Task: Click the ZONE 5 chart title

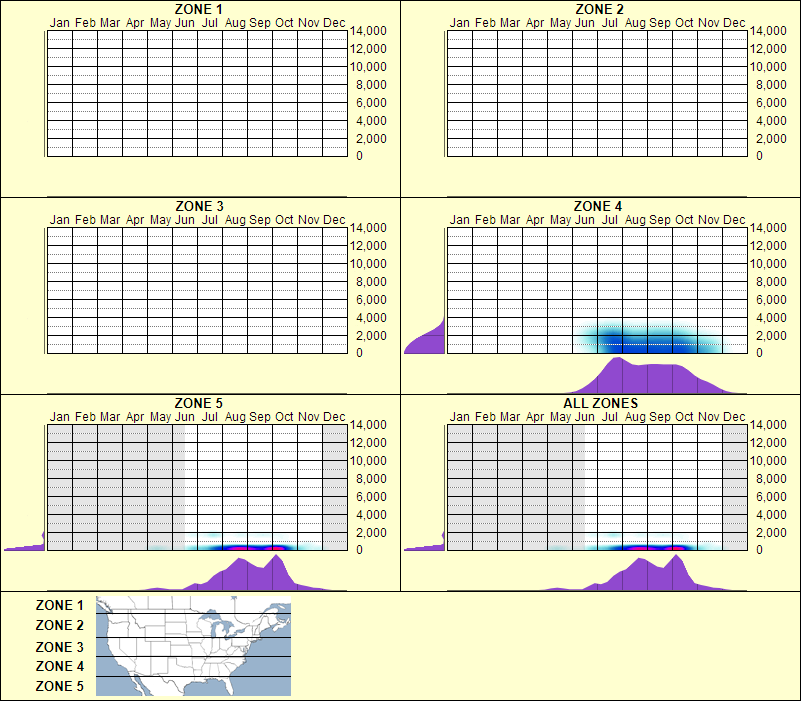Action: coord(197,403)
